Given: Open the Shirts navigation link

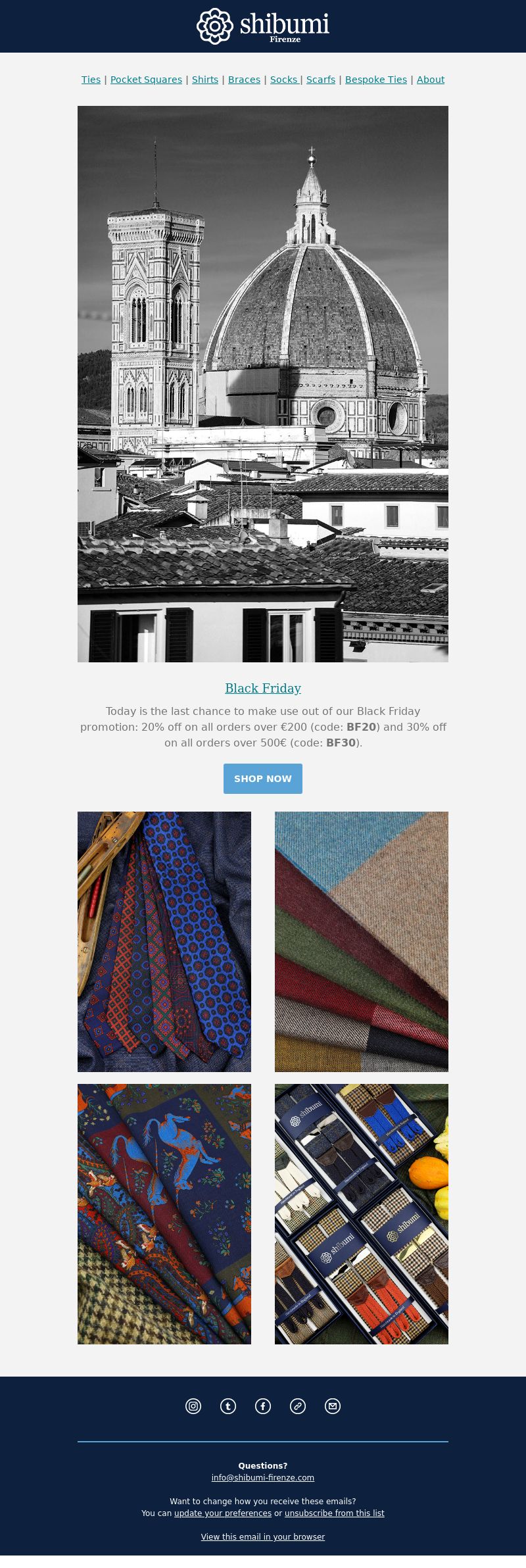Looking at the screenshot, I should point(205,80).
